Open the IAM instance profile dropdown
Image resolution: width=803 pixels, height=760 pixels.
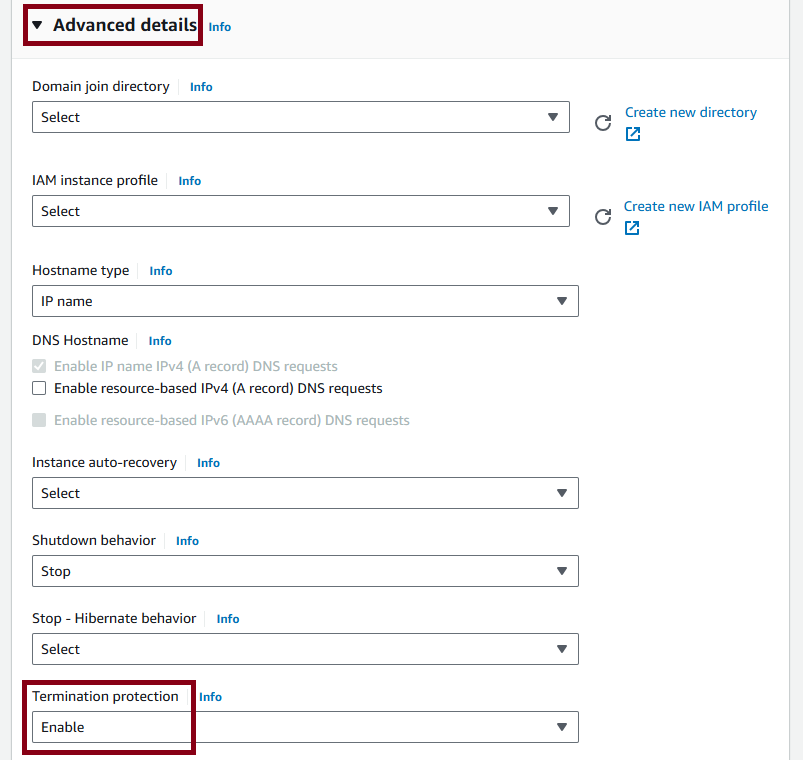pos(301,211)
